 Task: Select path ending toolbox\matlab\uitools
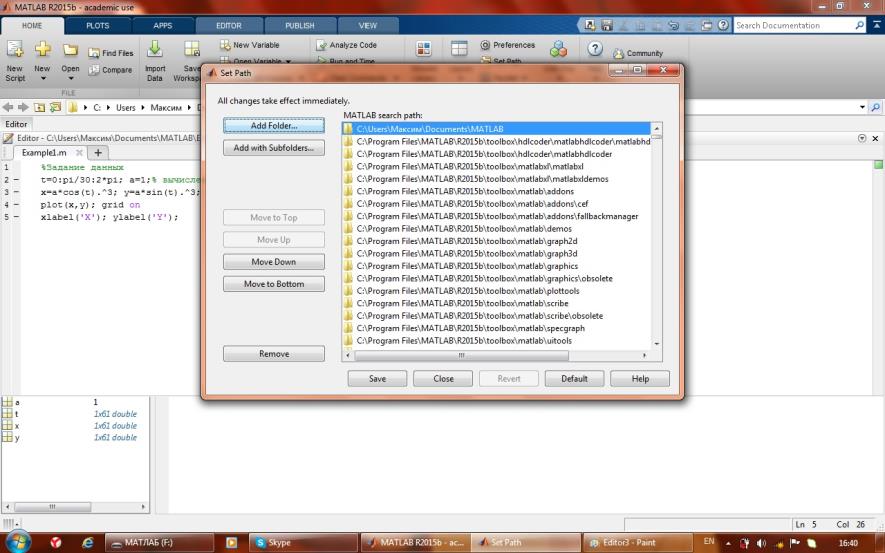[496, 340]
